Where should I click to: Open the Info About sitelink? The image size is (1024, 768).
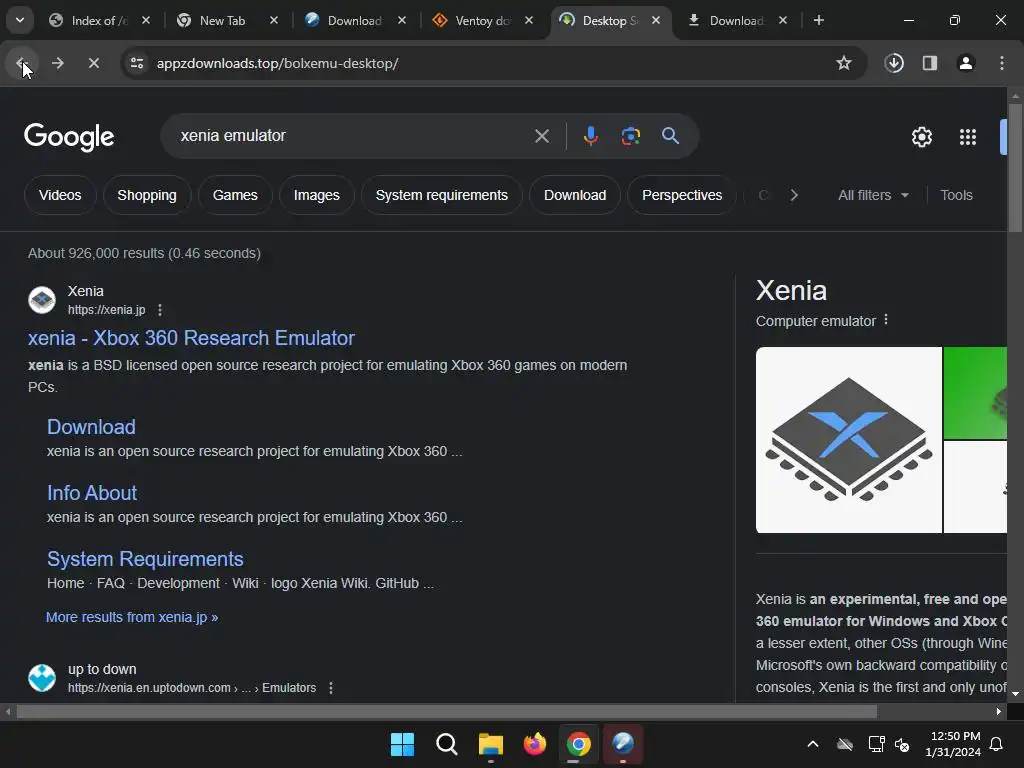pyautogui.click(x=92, y=493)
